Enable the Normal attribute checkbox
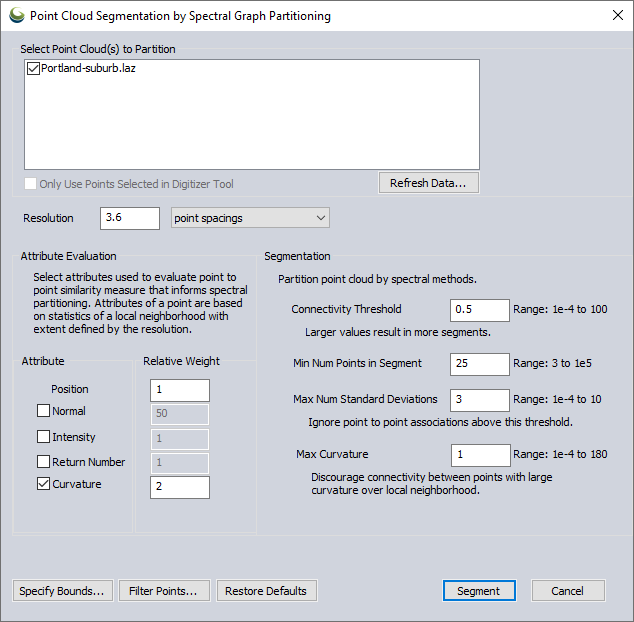634x622 pixels. (43, 411)
